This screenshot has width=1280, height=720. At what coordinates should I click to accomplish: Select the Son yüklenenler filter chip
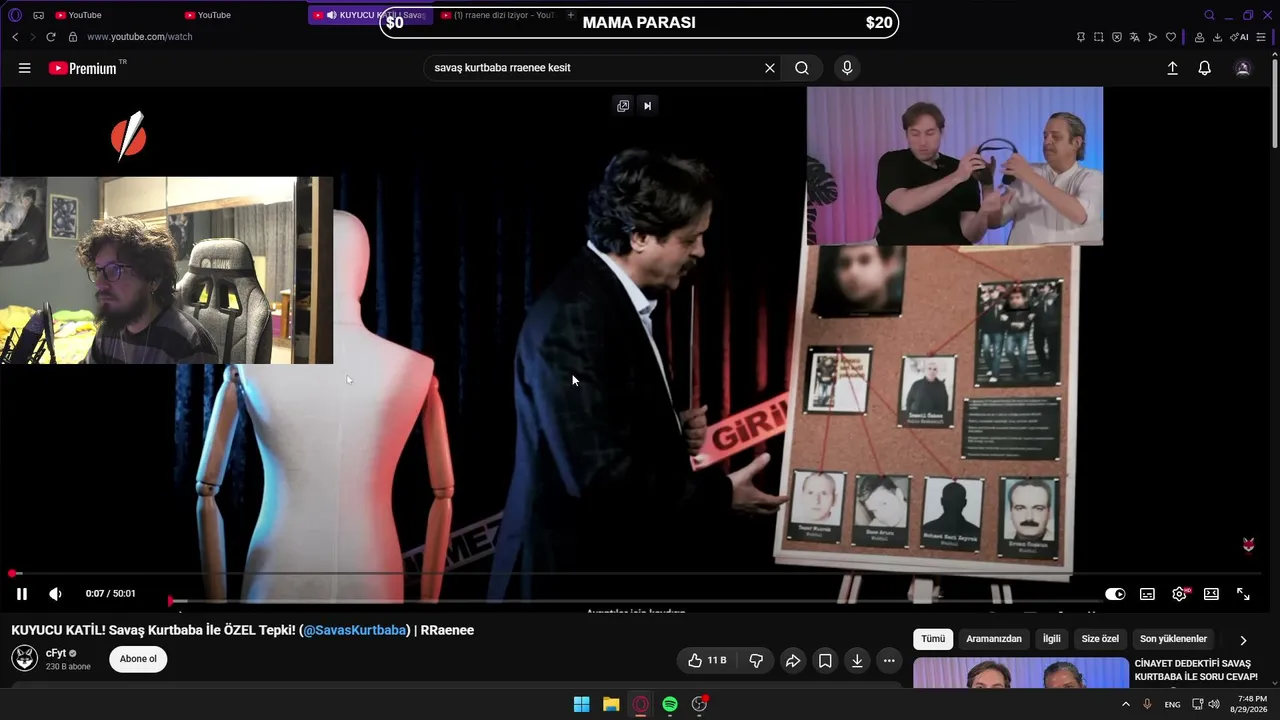[x=1174, y=639]
